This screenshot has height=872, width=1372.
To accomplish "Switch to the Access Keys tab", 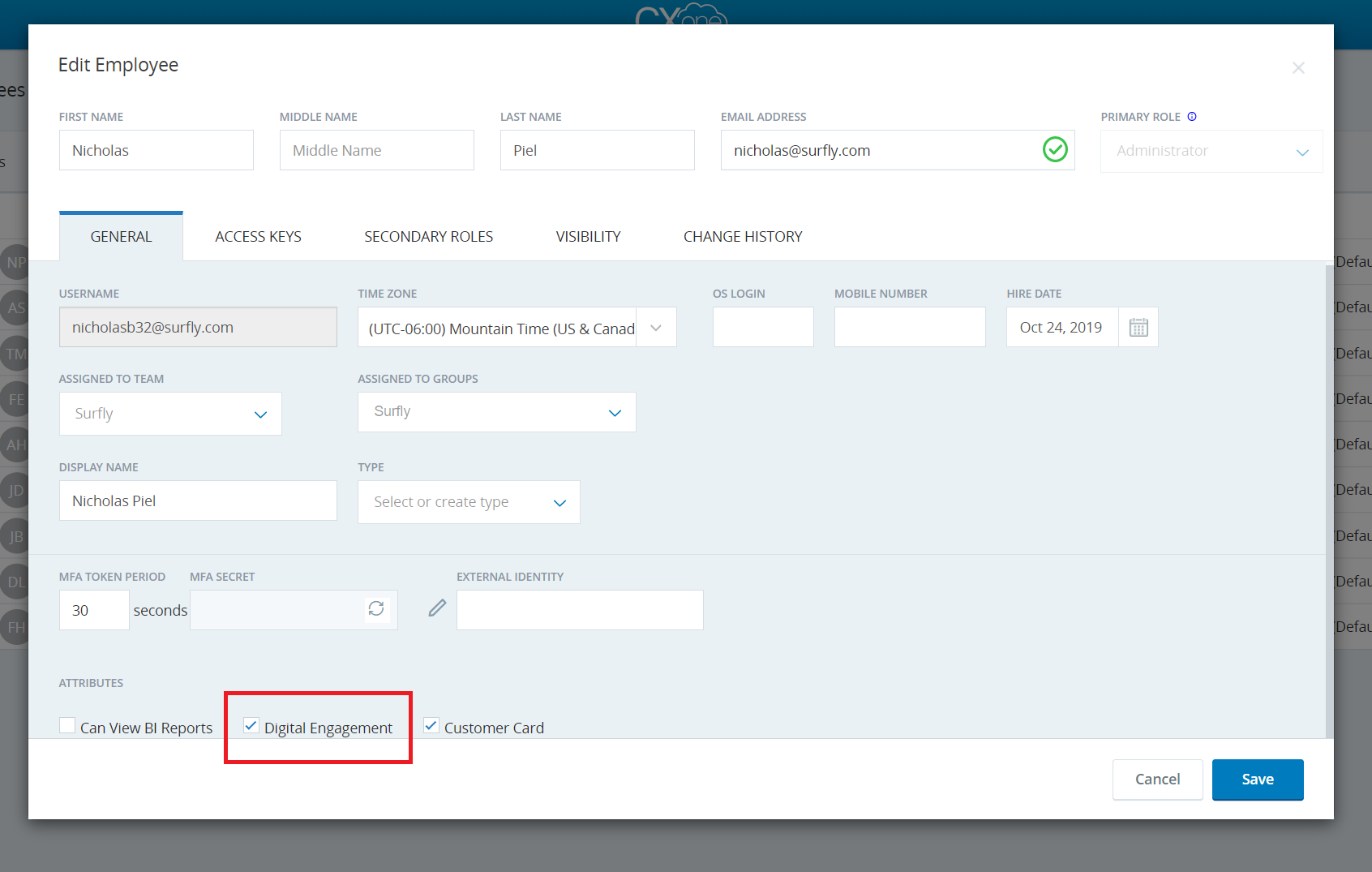I will tap(258, 237).
